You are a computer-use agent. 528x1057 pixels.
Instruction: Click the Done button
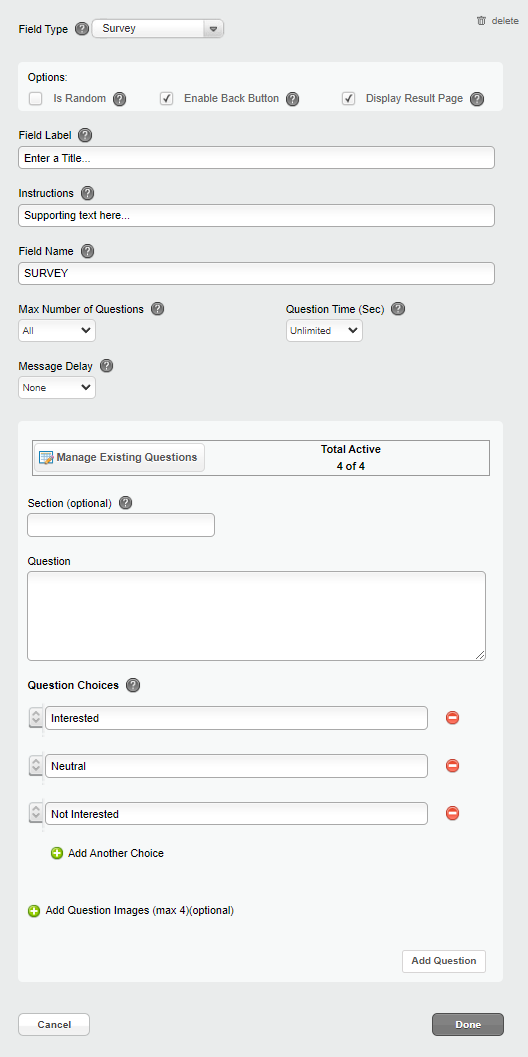(468, 1025)
